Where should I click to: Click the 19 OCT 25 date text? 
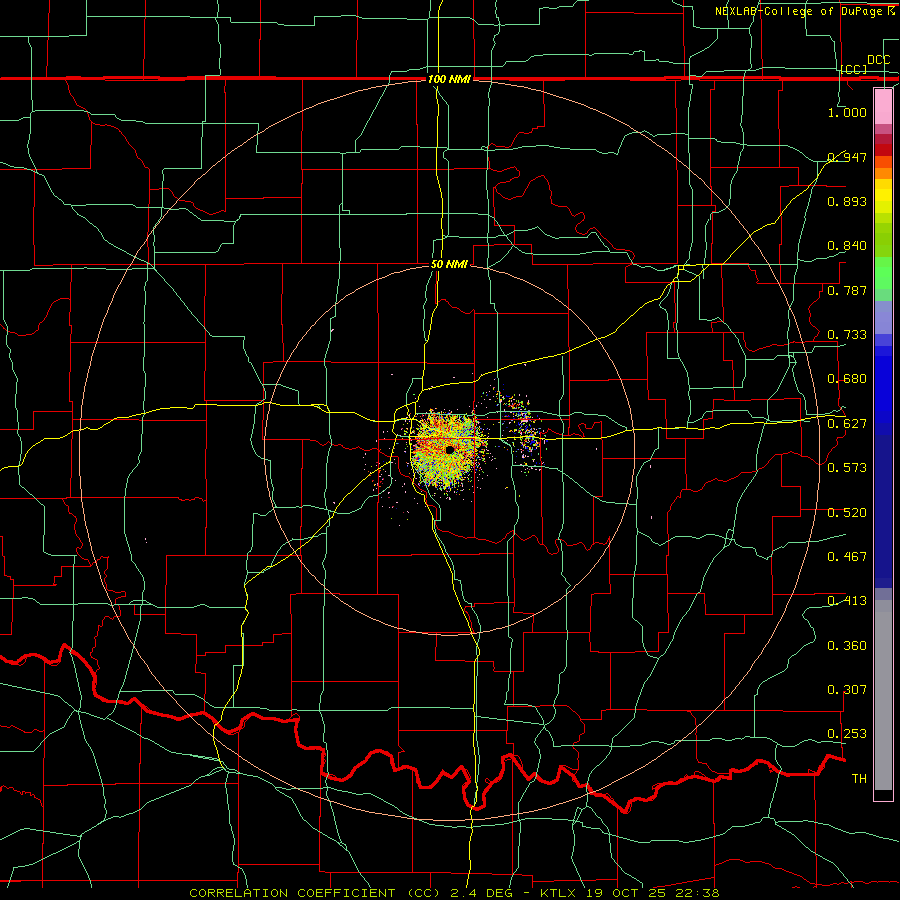point(627,893)
